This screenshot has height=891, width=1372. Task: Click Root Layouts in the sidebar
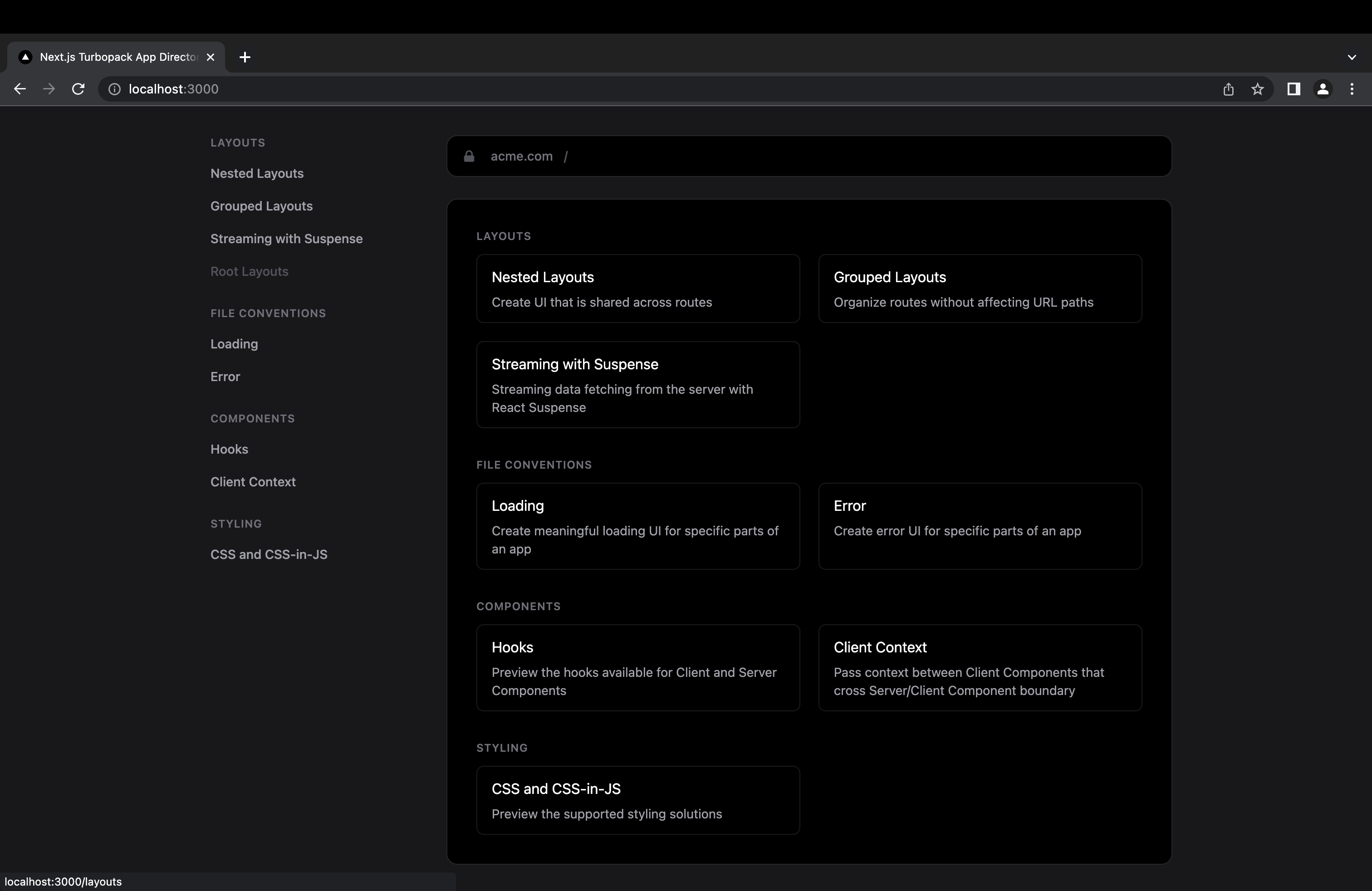[250, 271]
